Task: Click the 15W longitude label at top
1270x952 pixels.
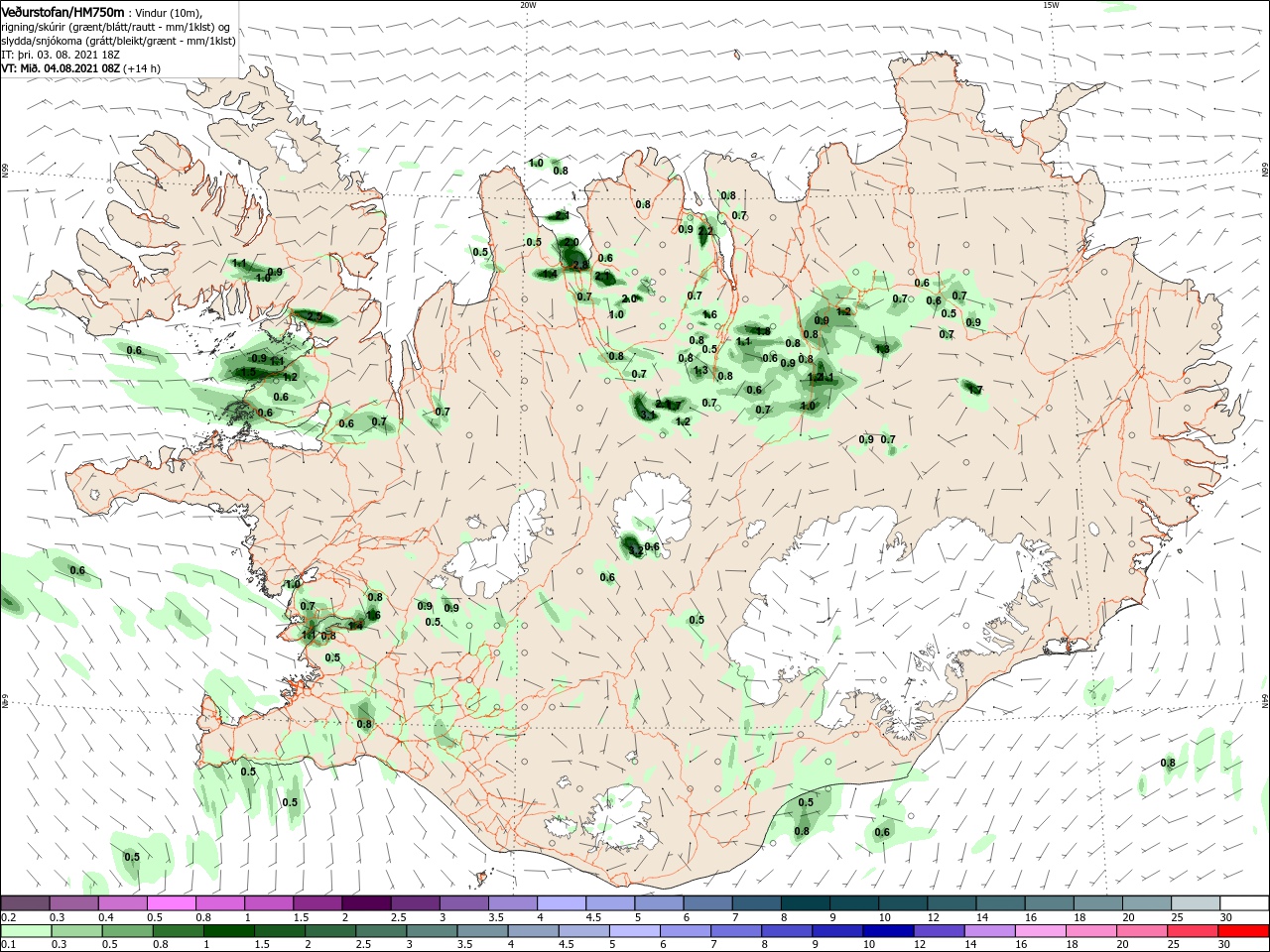Action: click(1052, 5)
